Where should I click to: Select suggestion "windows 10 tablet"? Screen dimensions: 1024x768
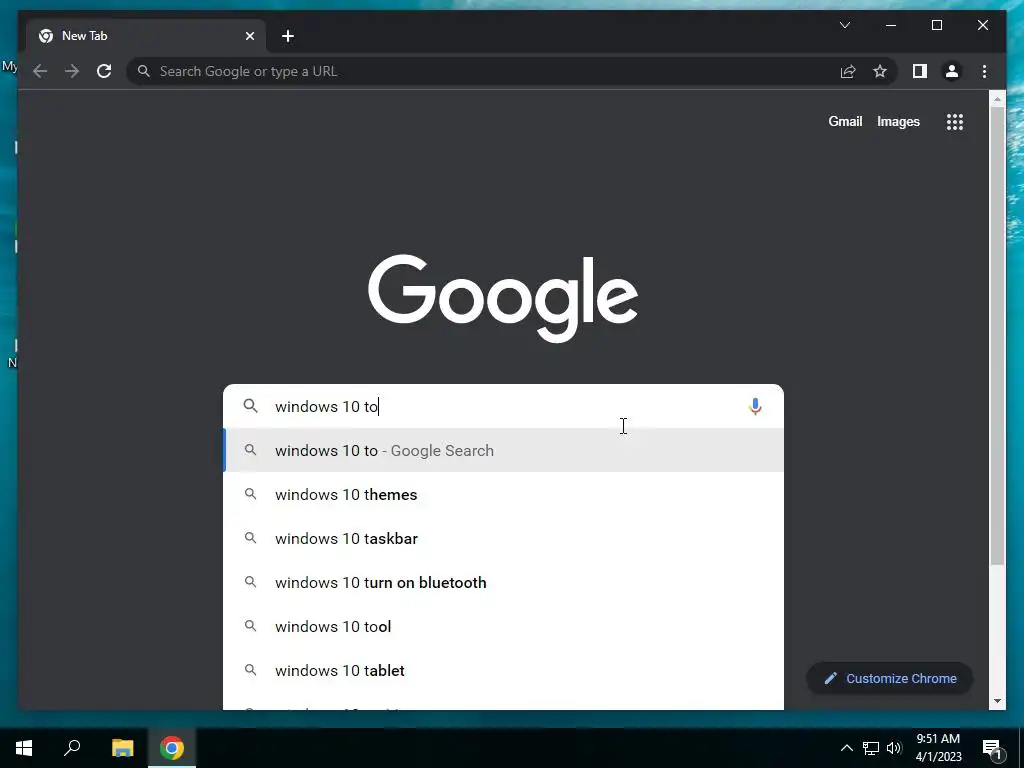coord(504,670)
